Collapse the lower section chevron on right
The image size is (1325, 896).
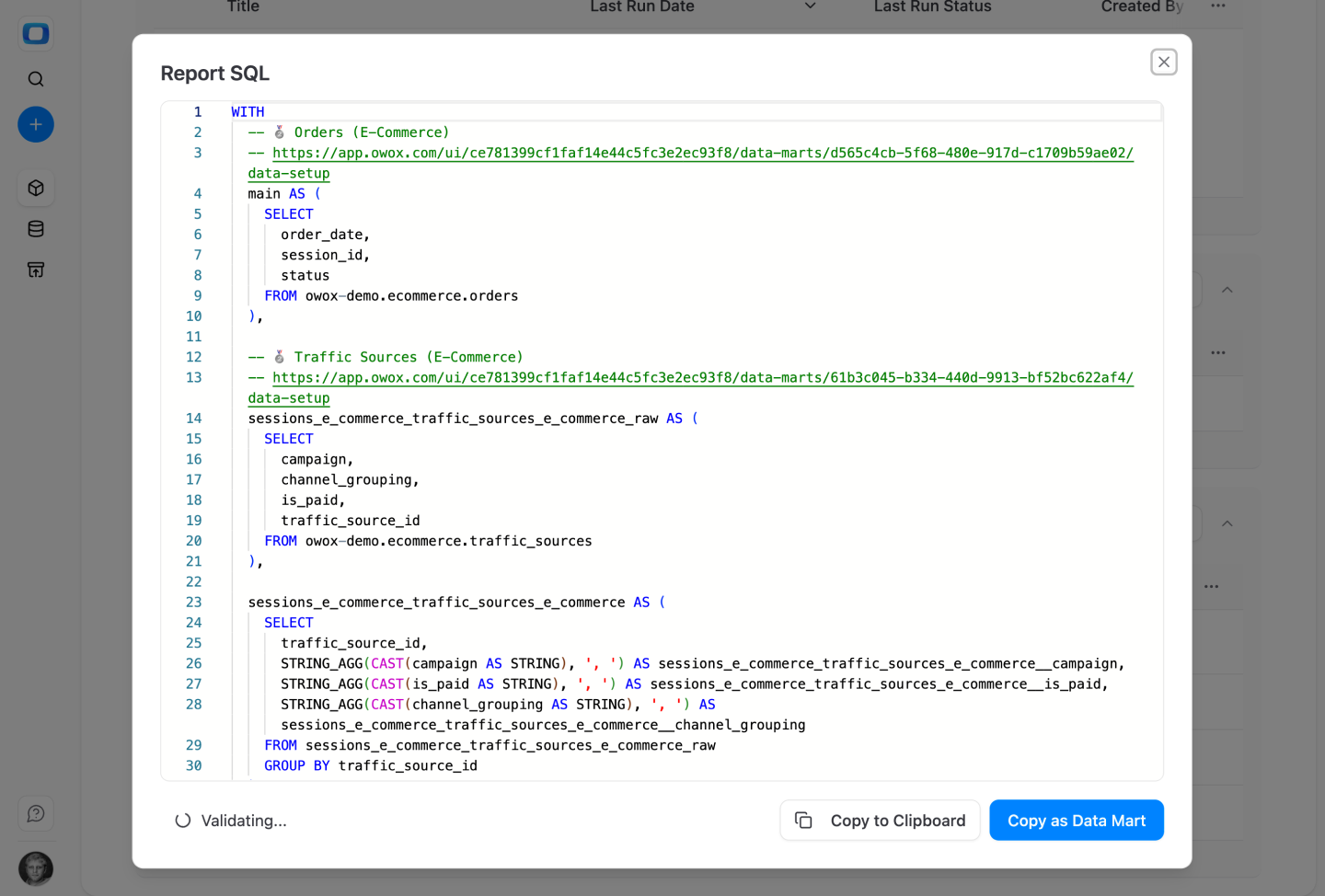1227,523
